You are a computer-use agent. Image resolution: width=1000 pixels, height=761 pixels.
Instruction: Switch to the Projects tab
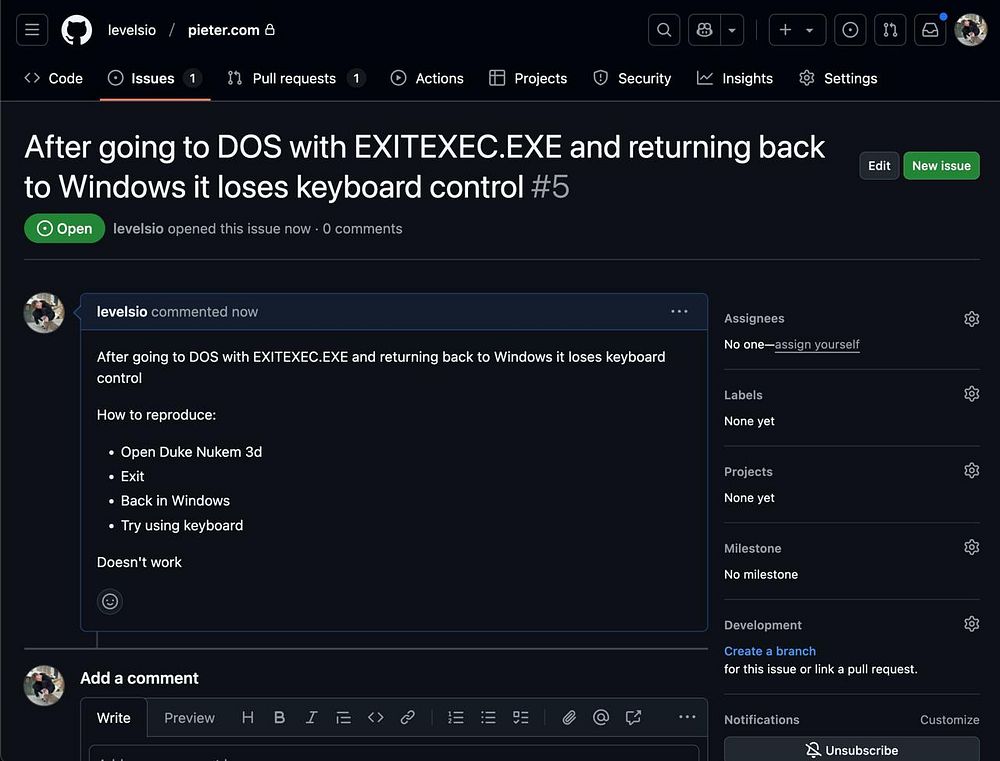pos(528,78)
